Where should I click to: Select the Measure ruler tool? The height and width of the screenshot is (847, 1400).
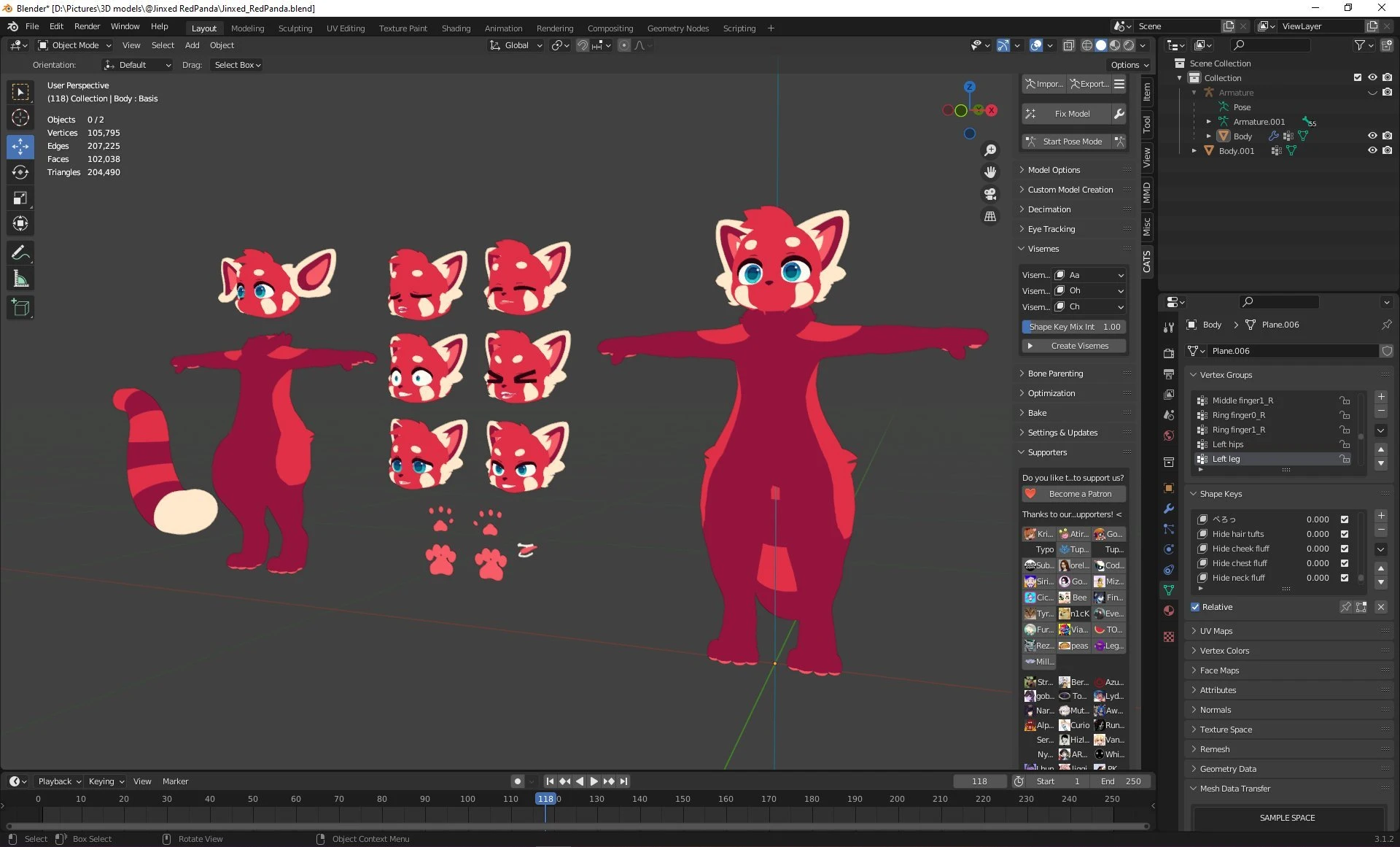pos(20,279)
